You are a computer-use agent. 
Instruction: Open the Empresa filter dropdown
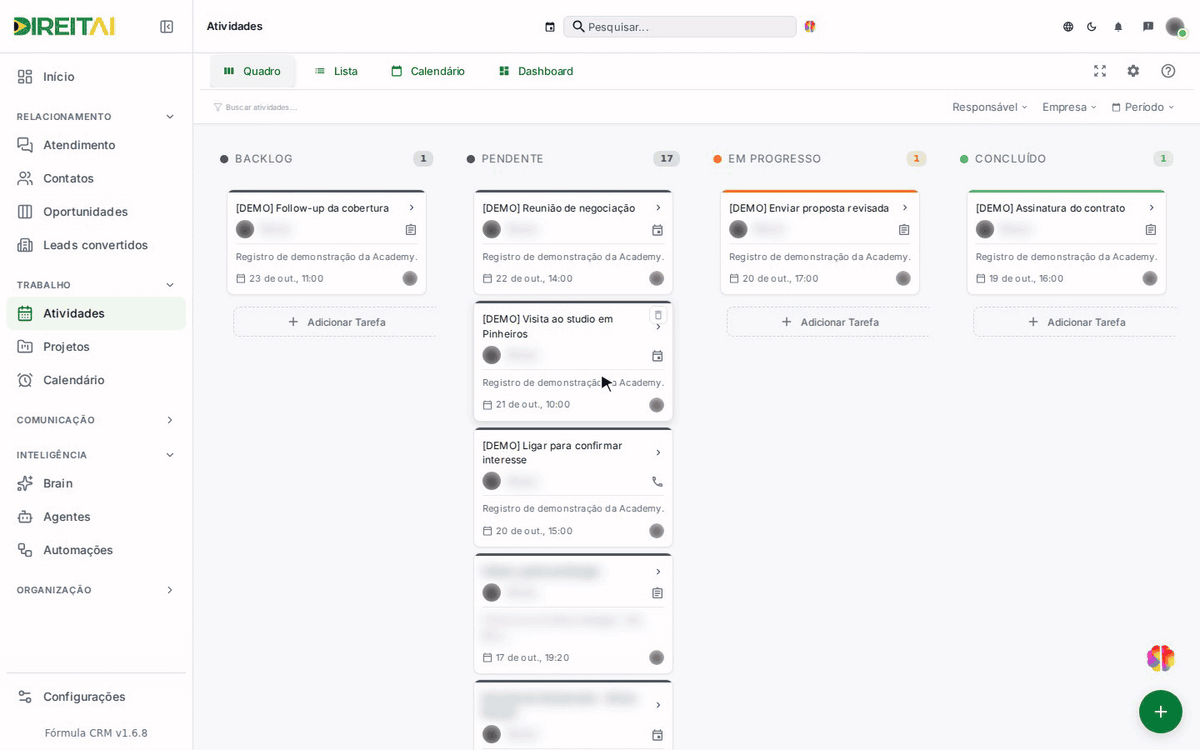click(1070, 107)
